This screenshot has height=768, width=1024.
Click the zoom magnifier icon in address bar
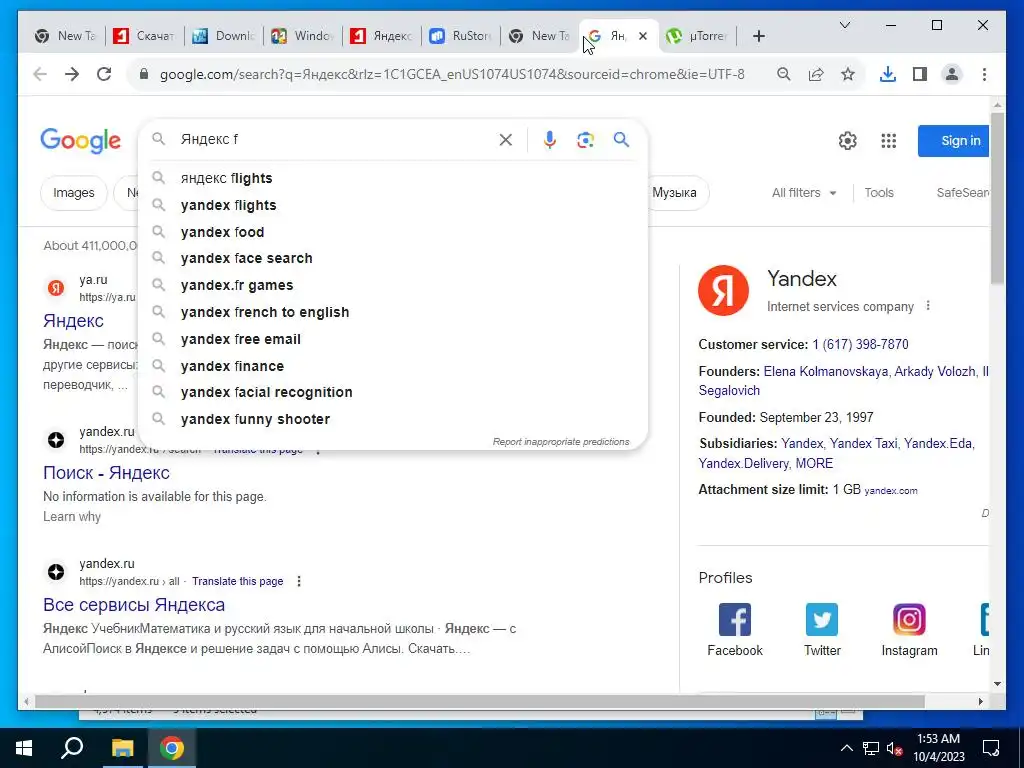click(x=784, y=74)
